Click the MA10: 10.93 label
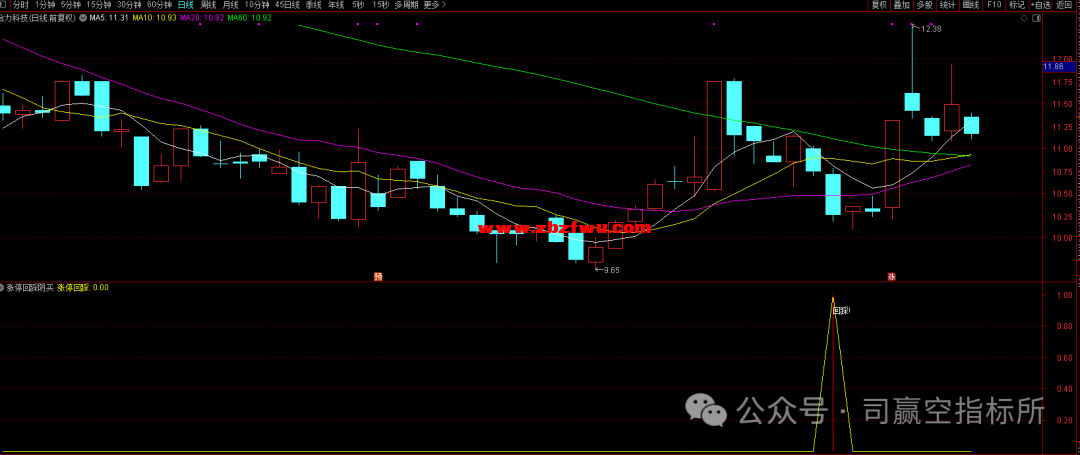This screenshot has width=1080, height=455. click(x=155, y=18)
